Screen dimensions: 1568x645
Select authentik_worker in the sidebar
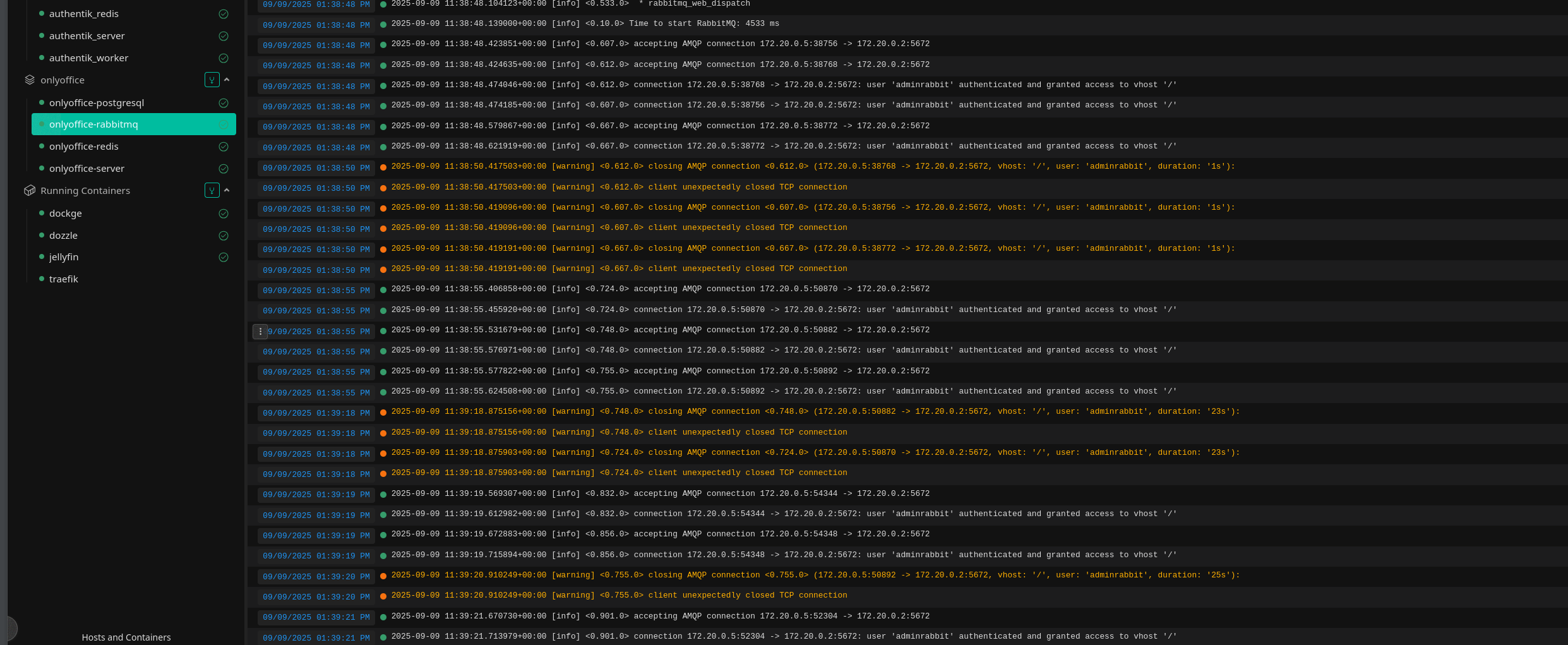[x=88, y=58]
